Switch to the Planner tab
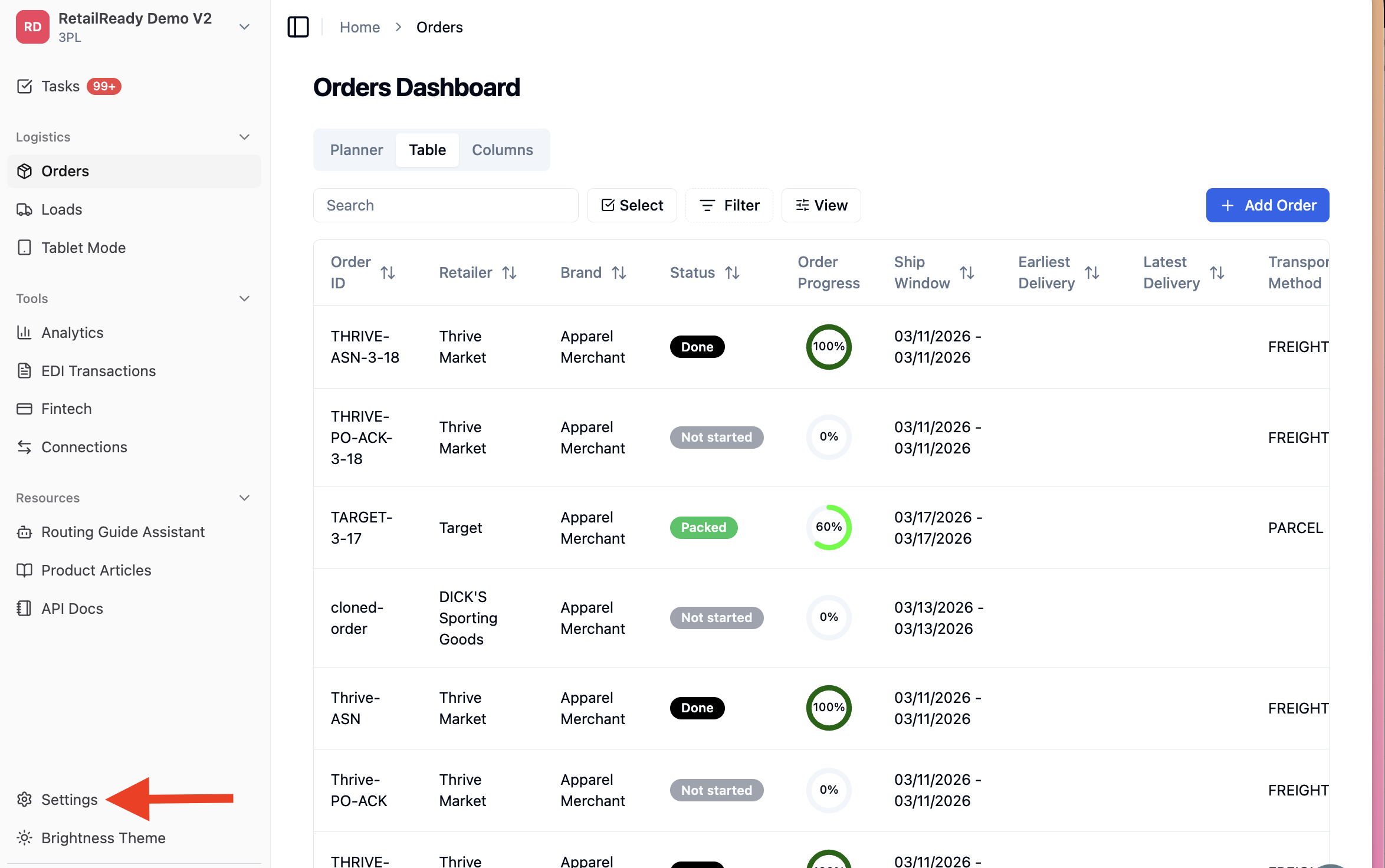 pos(356,150)
